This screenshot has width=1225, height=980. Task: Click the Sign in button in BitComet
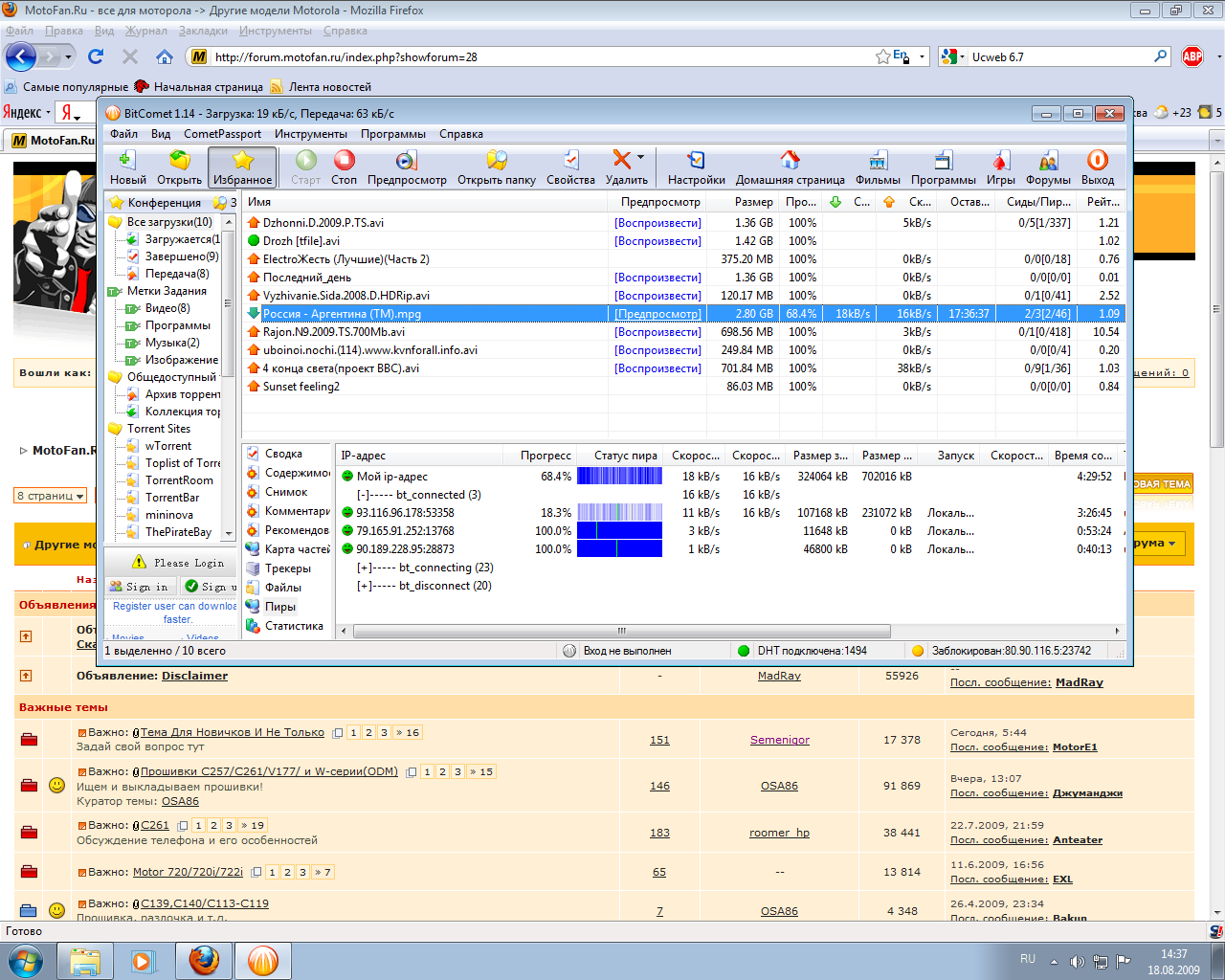140,587
